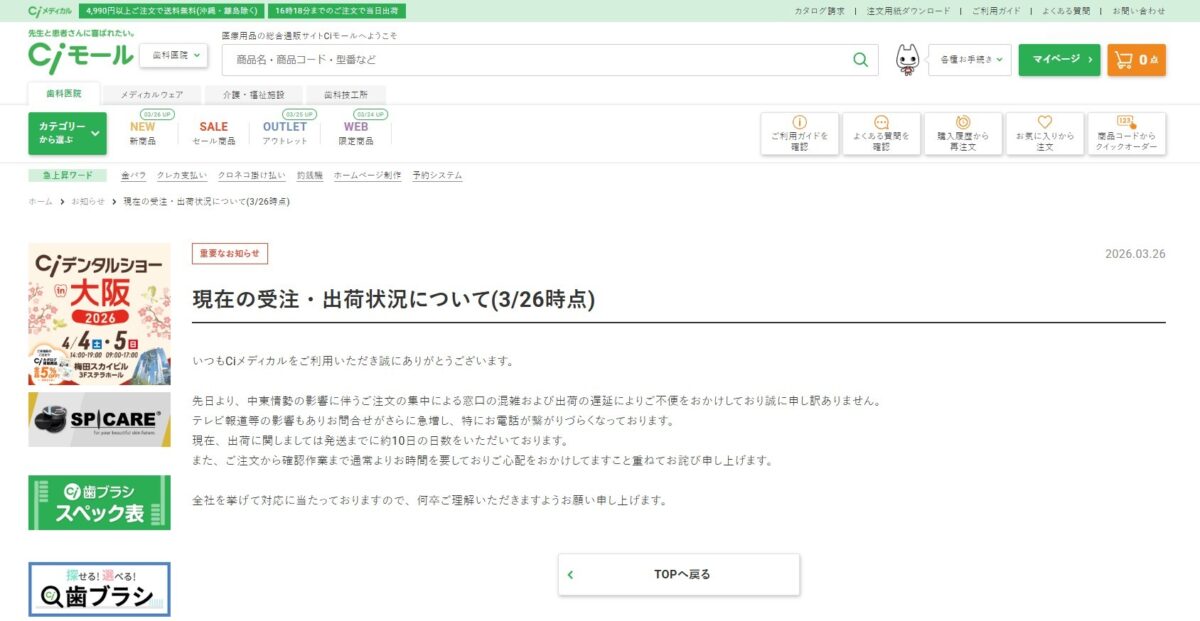This screenshot has height=621, width=1200.
Task: Reorder from purchase history icon
Action: (963, 133)
